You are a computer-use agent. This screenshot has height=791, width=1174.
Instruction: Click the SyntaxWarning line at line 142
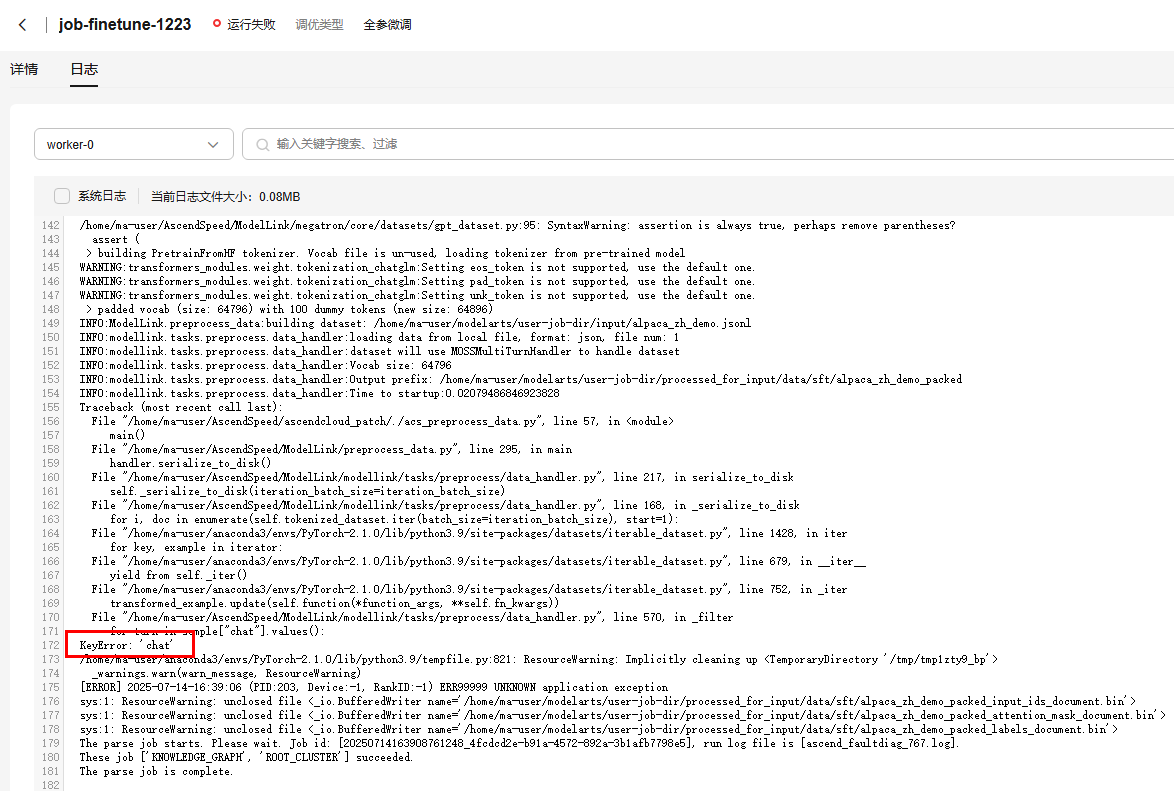point(516,226)
